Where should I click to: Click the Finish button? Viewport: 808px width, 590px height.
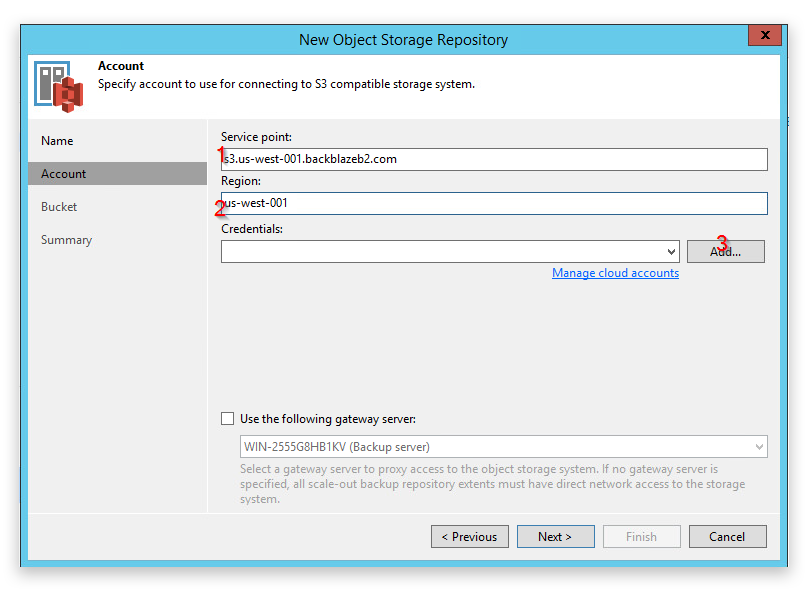click(642, 536)
